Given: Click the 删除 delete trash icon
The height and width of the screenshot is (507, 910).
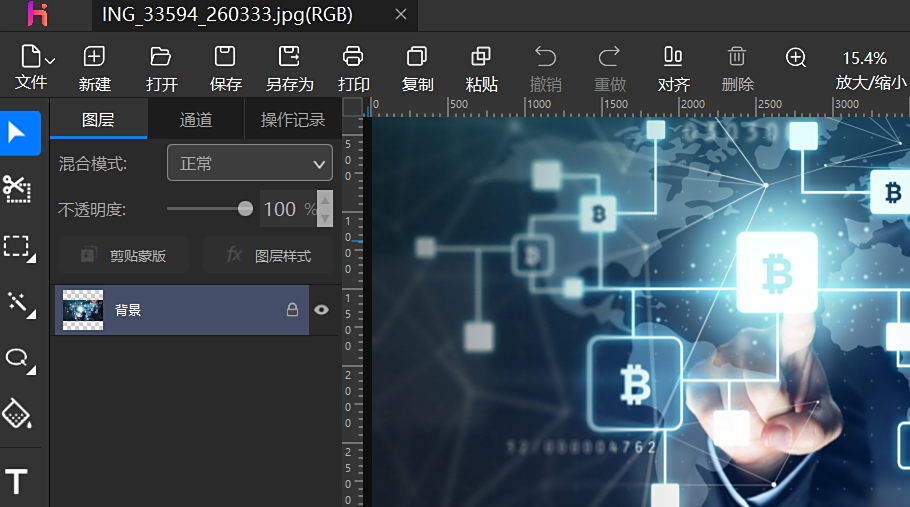Looking at the screenshot, I should [x=737, y=57].
